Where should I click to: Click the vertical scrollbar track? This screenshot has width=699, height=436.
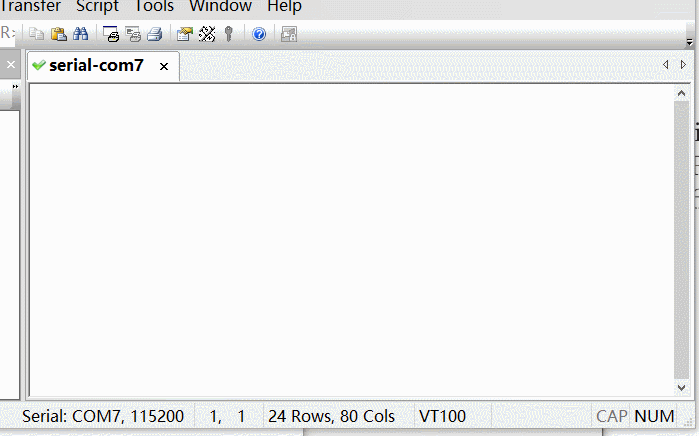pos(681,241)
